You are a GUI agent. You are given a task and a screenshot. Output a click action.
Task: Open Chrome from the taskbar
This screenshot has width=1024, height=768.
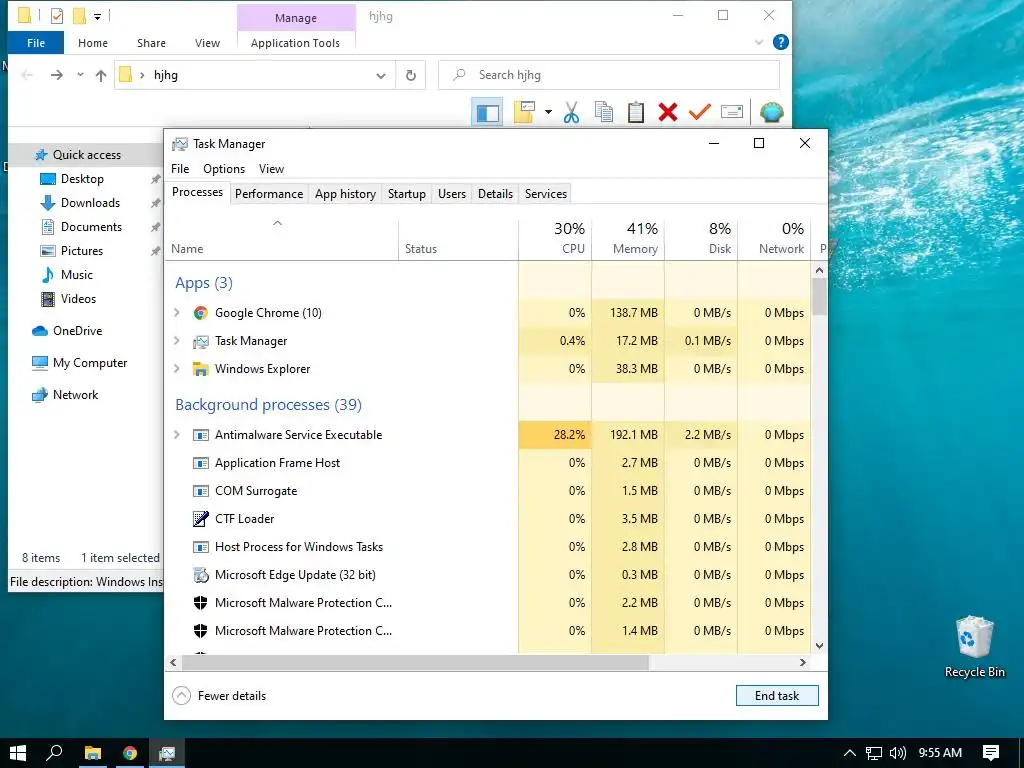[130, 753]
